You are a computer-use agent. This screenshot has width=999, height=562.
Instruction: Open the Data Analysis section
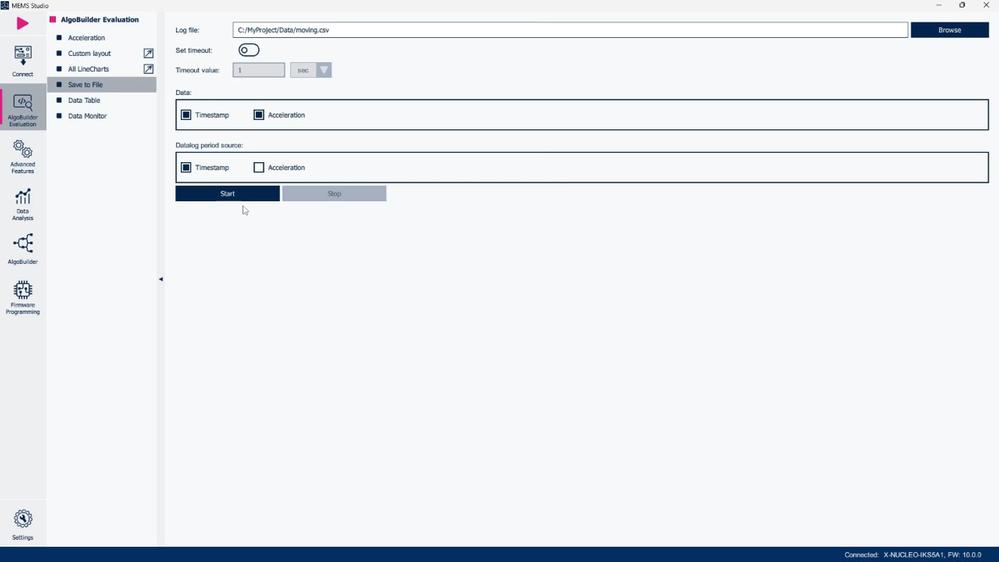pyautogui.click(x=22, y=205)
